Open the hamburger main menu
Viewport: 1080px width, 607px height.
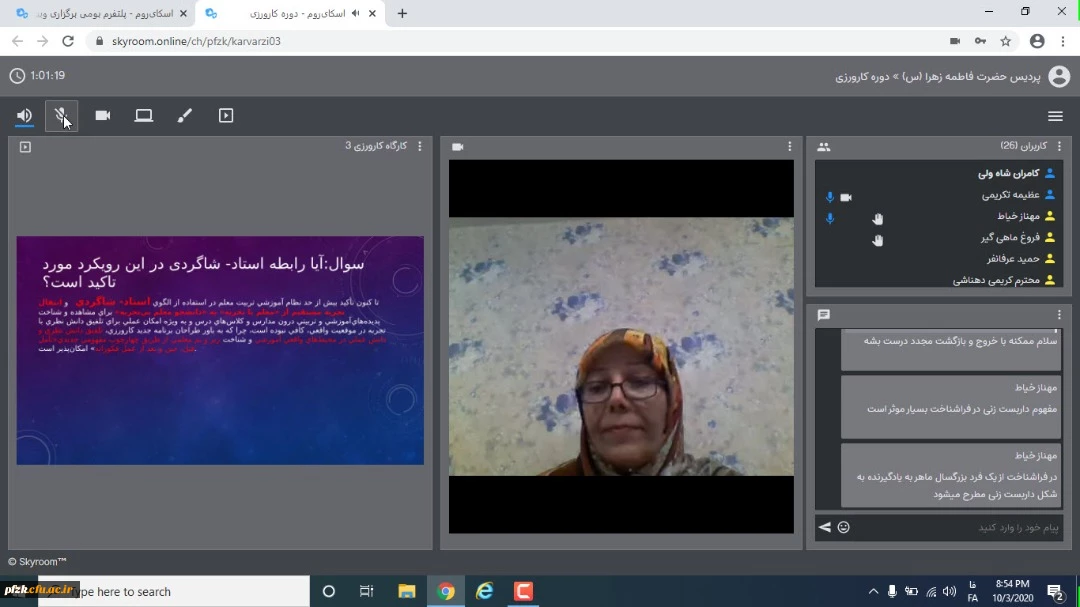click(x=1055, y=116)
